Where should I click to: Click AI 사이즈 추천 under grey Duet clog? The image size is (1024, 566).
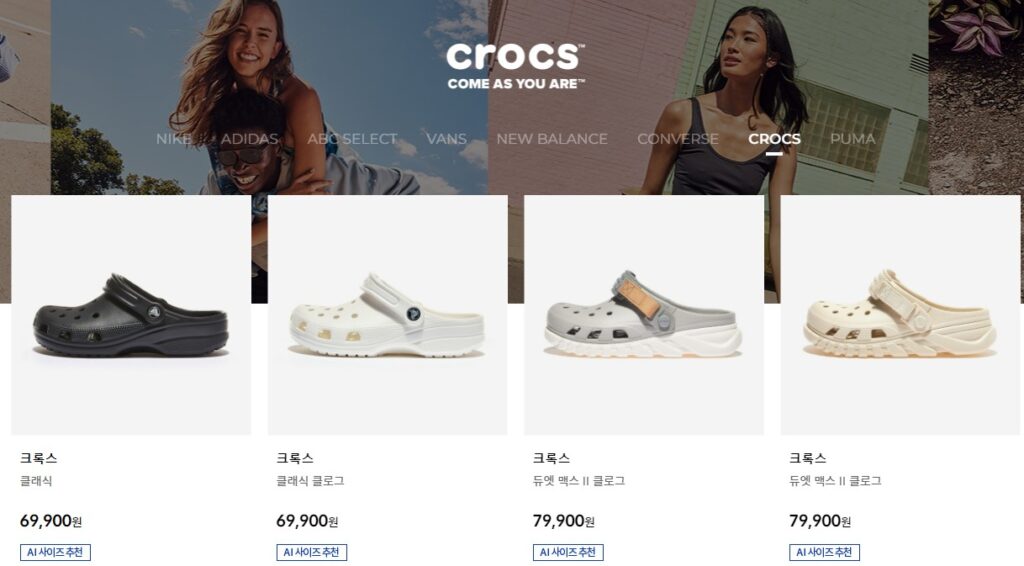click(568, 552)
